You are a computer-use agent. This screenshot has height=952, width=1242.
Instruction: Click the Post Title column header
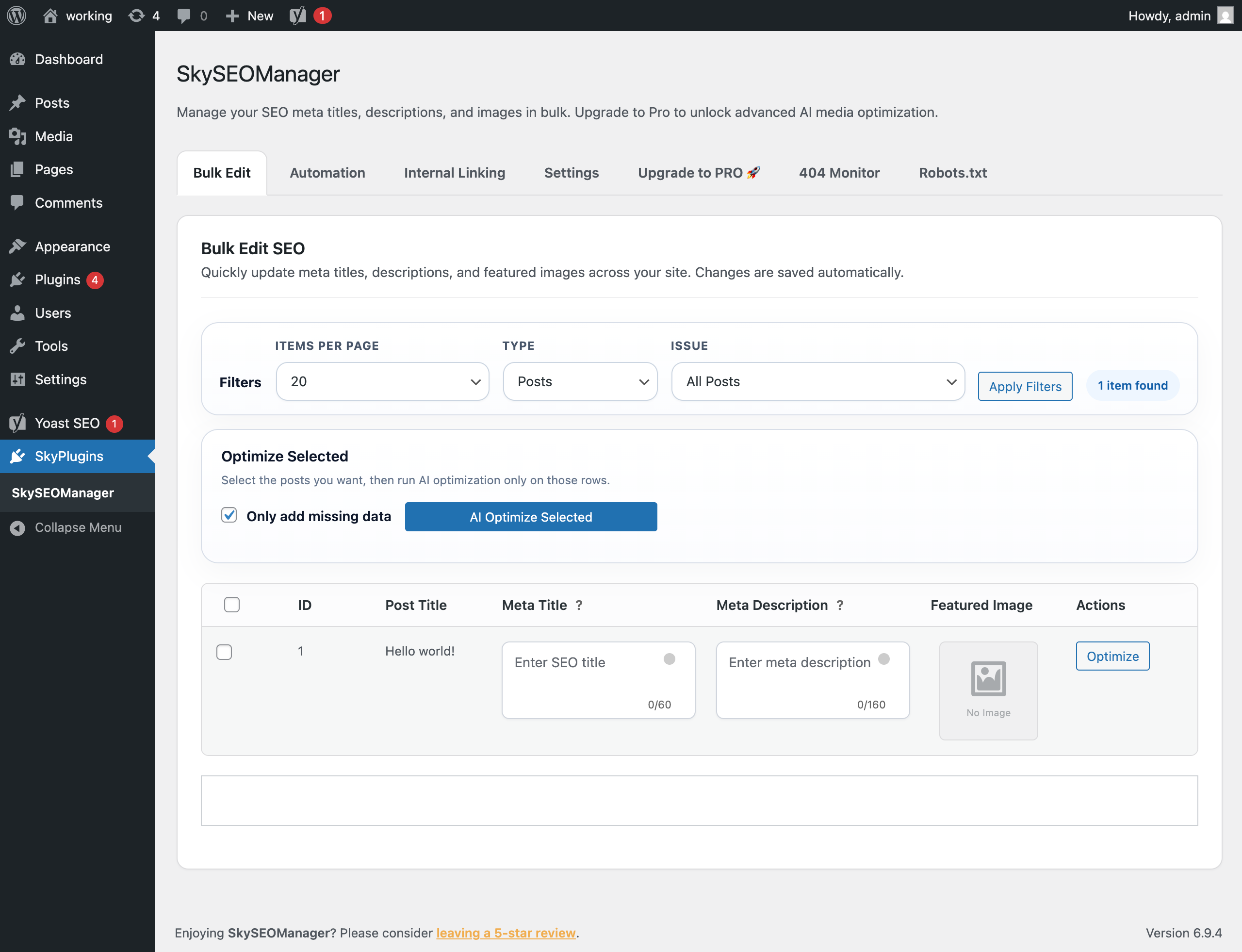[416, 605]
